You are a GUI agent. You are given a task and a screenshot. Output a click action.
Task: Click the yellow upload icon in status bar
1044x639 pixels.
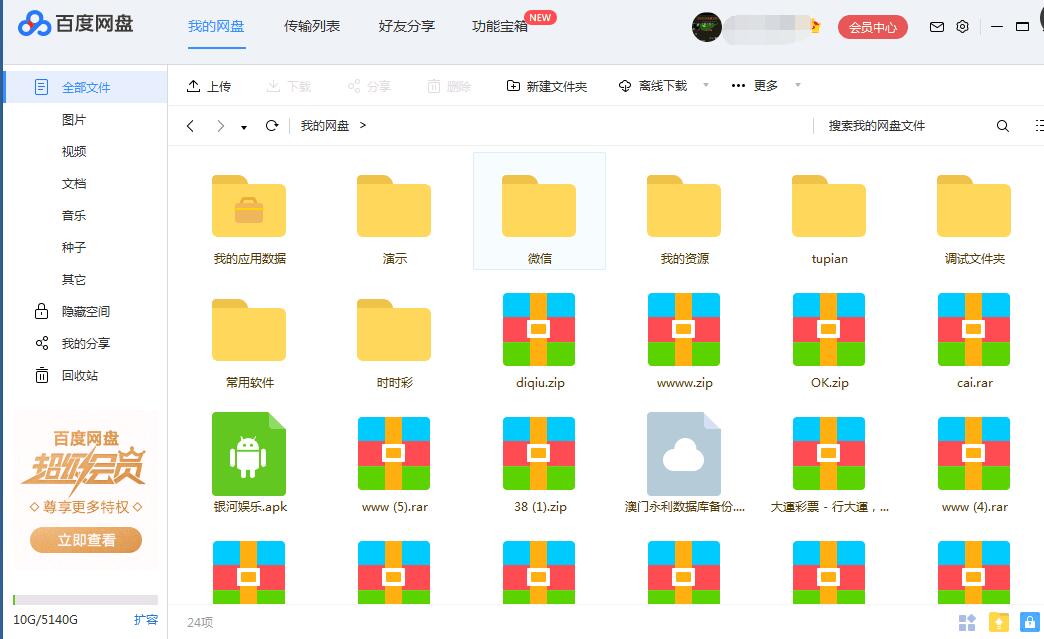(998, 622)
